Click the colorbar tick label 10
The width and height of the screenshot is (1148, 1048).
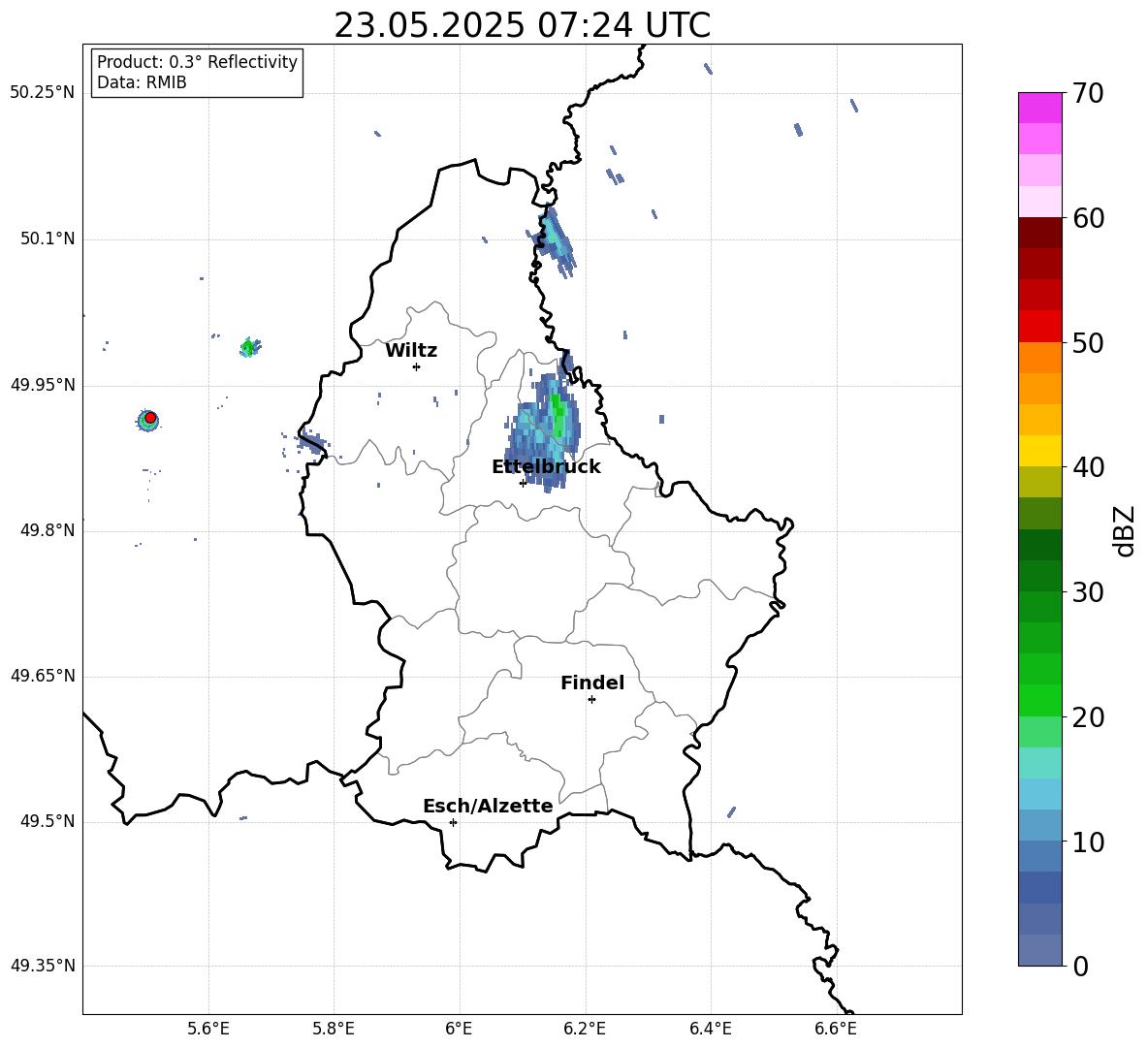pos(1088,842)
